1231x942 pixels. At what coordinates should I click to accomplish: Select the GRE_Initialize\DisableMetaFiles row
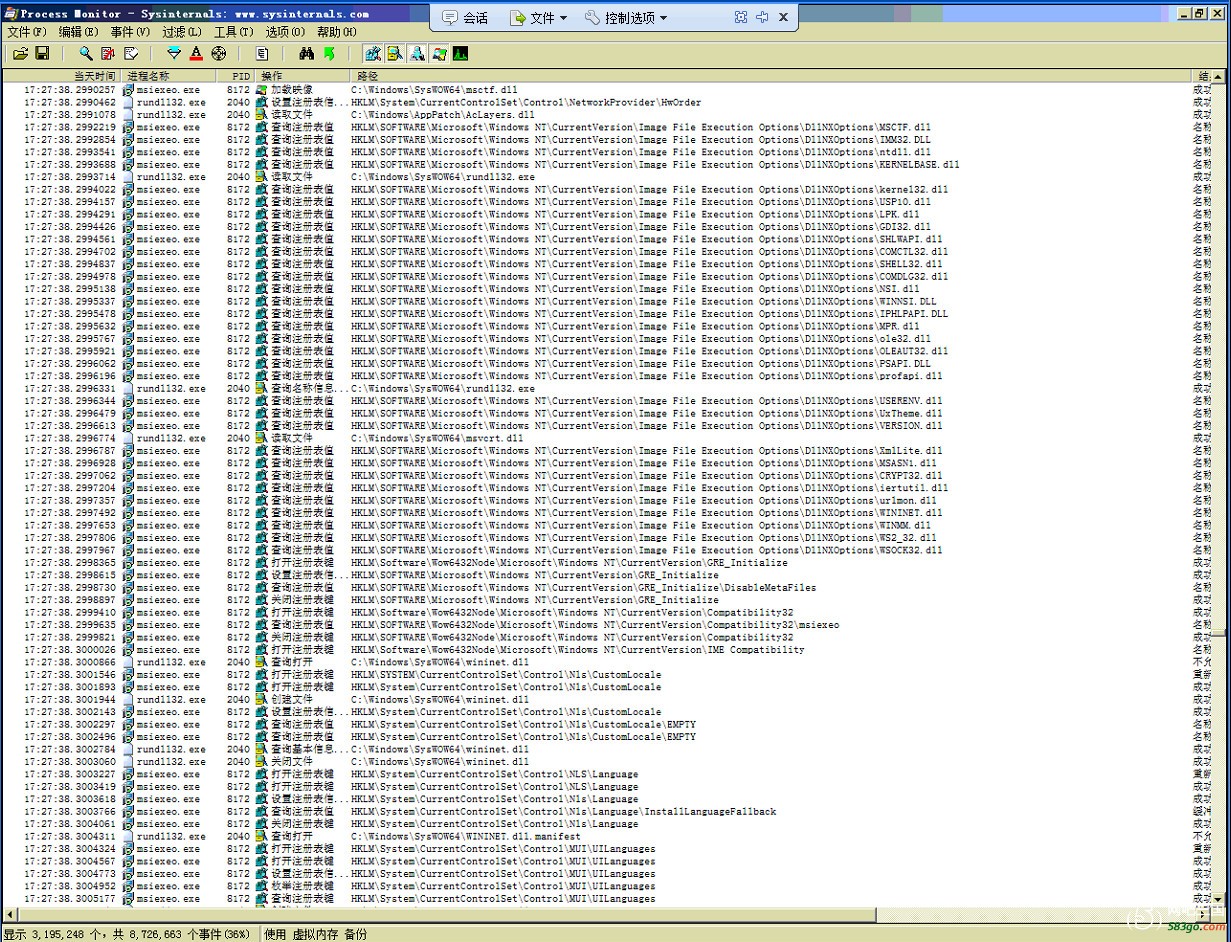point(607,588)
